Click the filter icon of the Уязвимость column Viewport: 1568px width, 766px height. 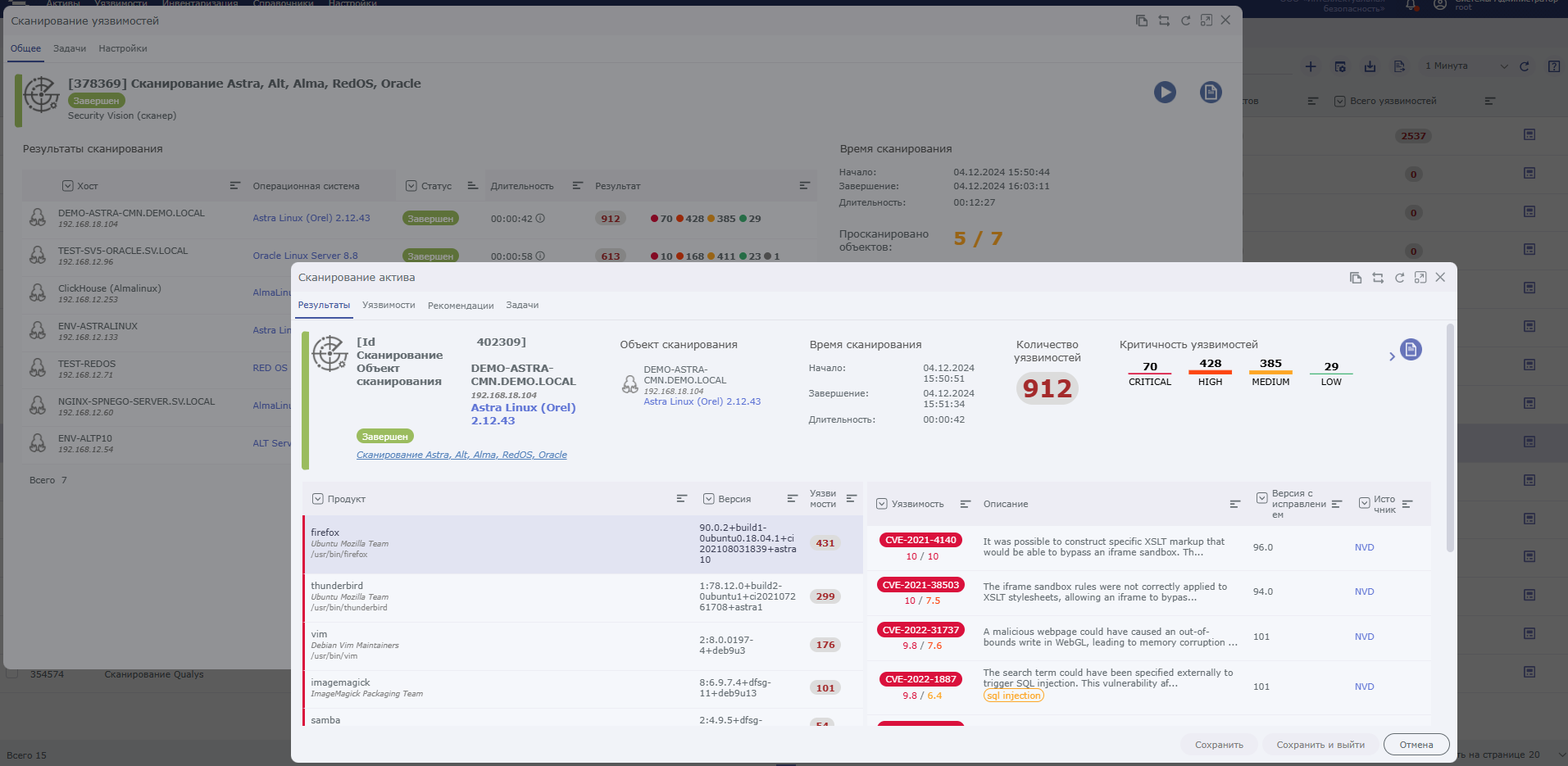coord(966,504)
